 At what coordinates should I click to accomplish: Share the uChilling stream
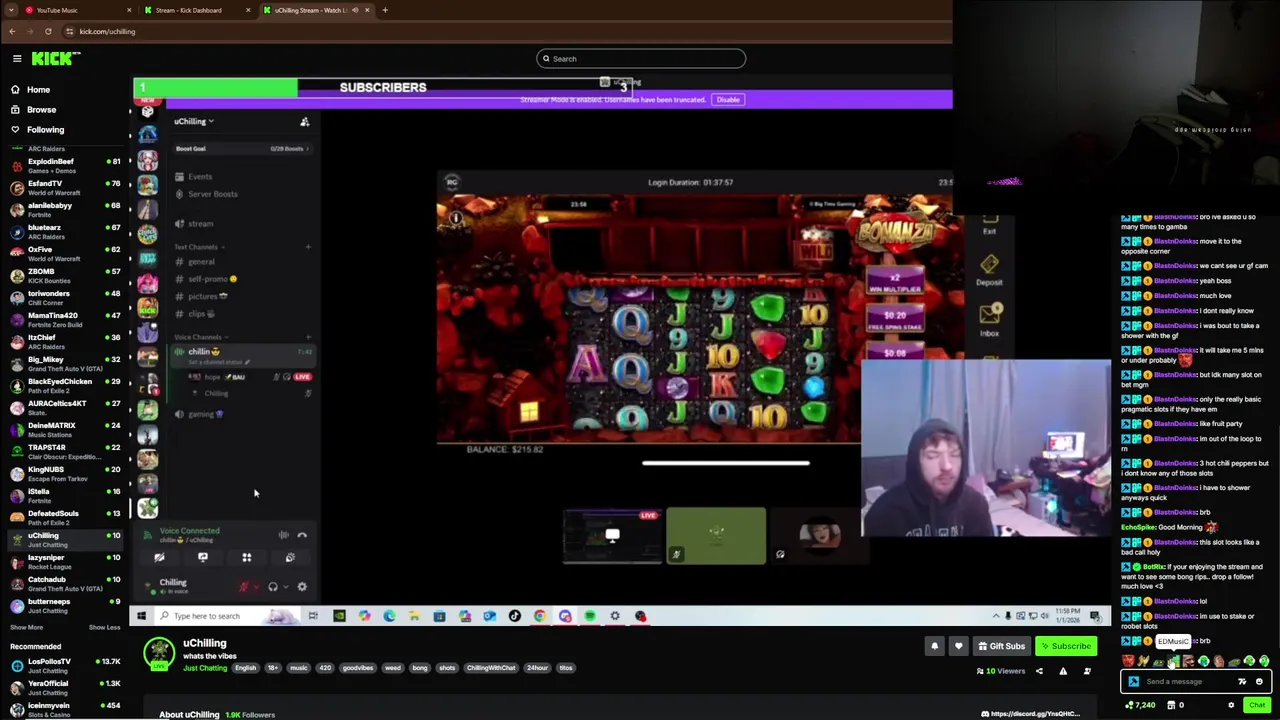click(x=1039, y=671)
